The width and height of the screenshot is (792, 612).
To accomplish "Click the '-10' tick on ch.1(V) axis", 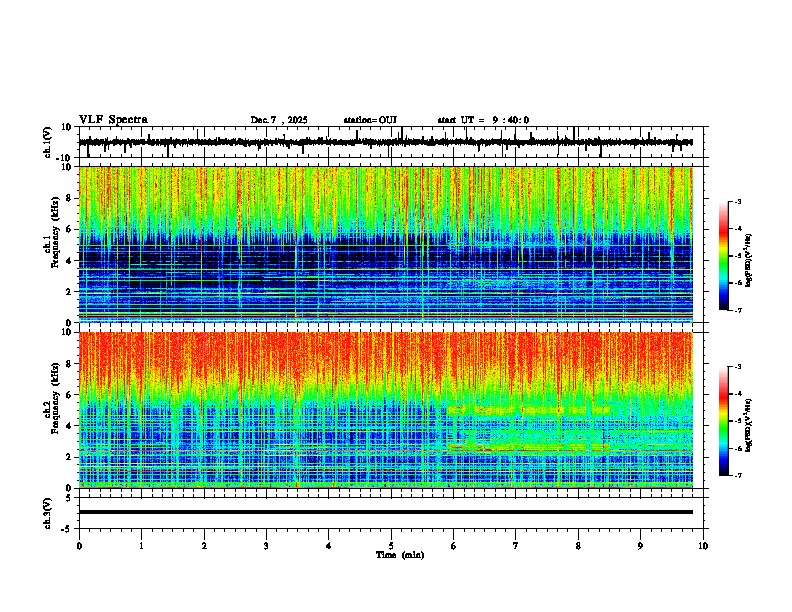I will 65,158.
